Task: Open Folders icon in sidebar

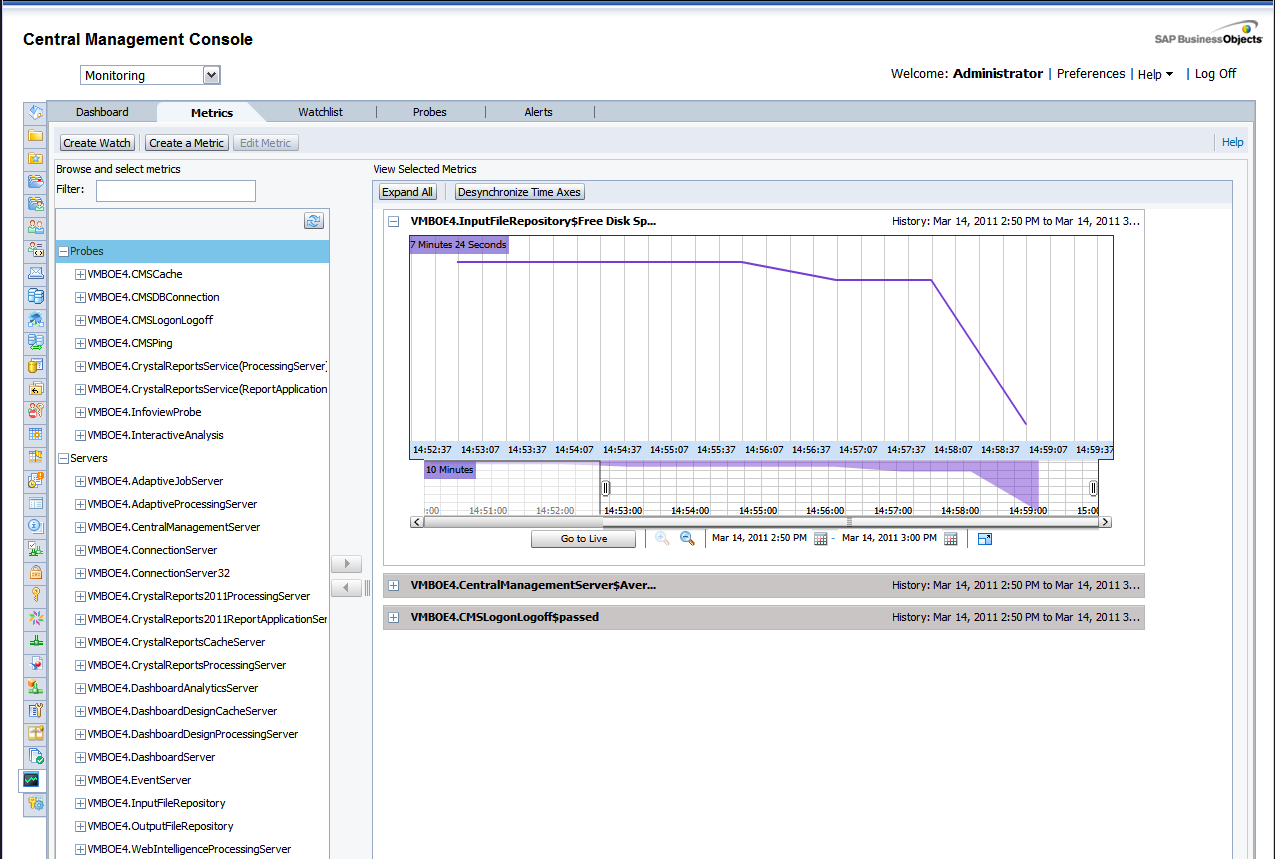Action: [35, 135]
